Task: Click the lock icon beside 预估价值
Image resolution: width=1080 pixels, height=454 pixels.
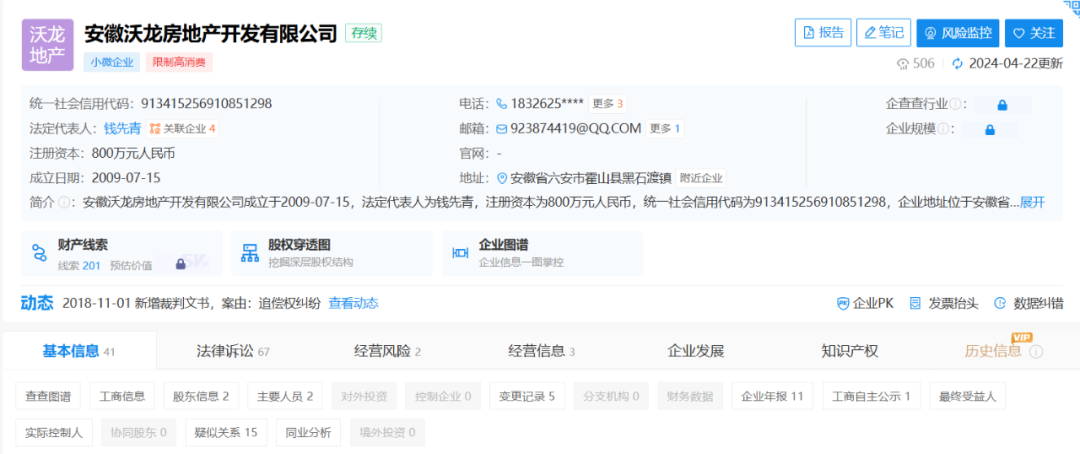Action: click(x=180, y=264)
